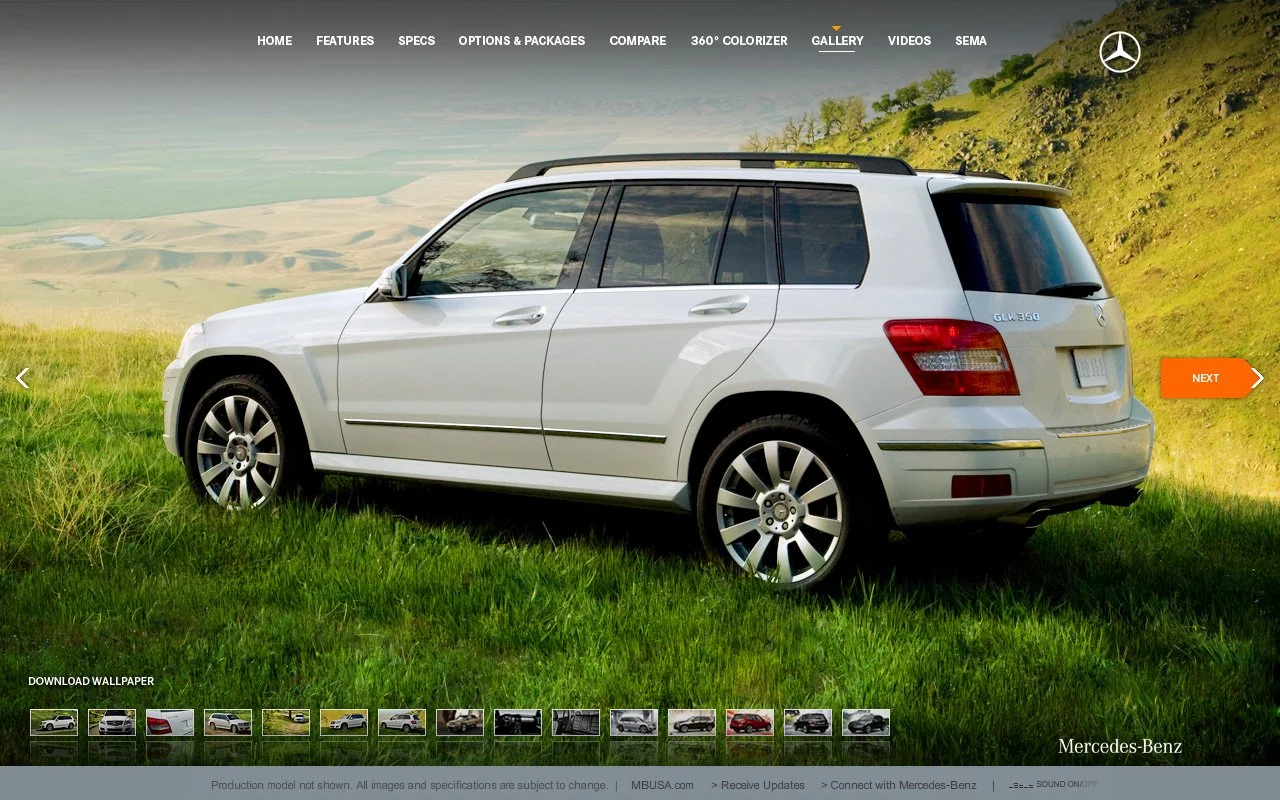Select the thirteenth thumbnail with red SUV
The width and height of the screenshot is (1280, 800).
click(750, 722)
